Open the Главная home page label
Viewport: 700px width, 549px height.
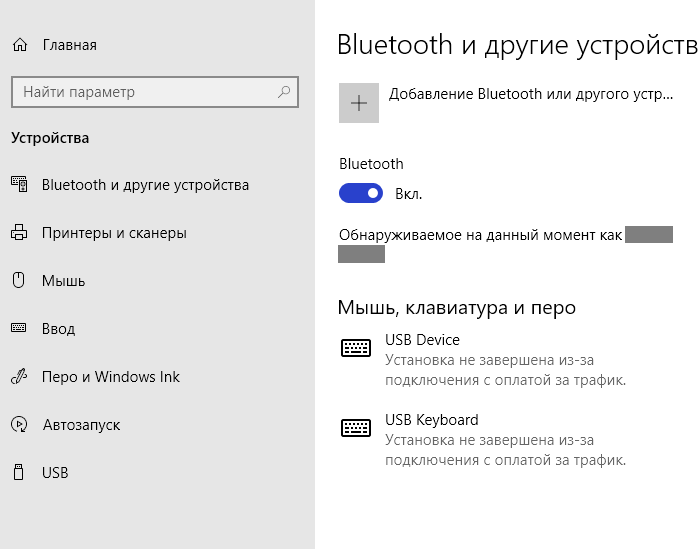pos(70,45)
